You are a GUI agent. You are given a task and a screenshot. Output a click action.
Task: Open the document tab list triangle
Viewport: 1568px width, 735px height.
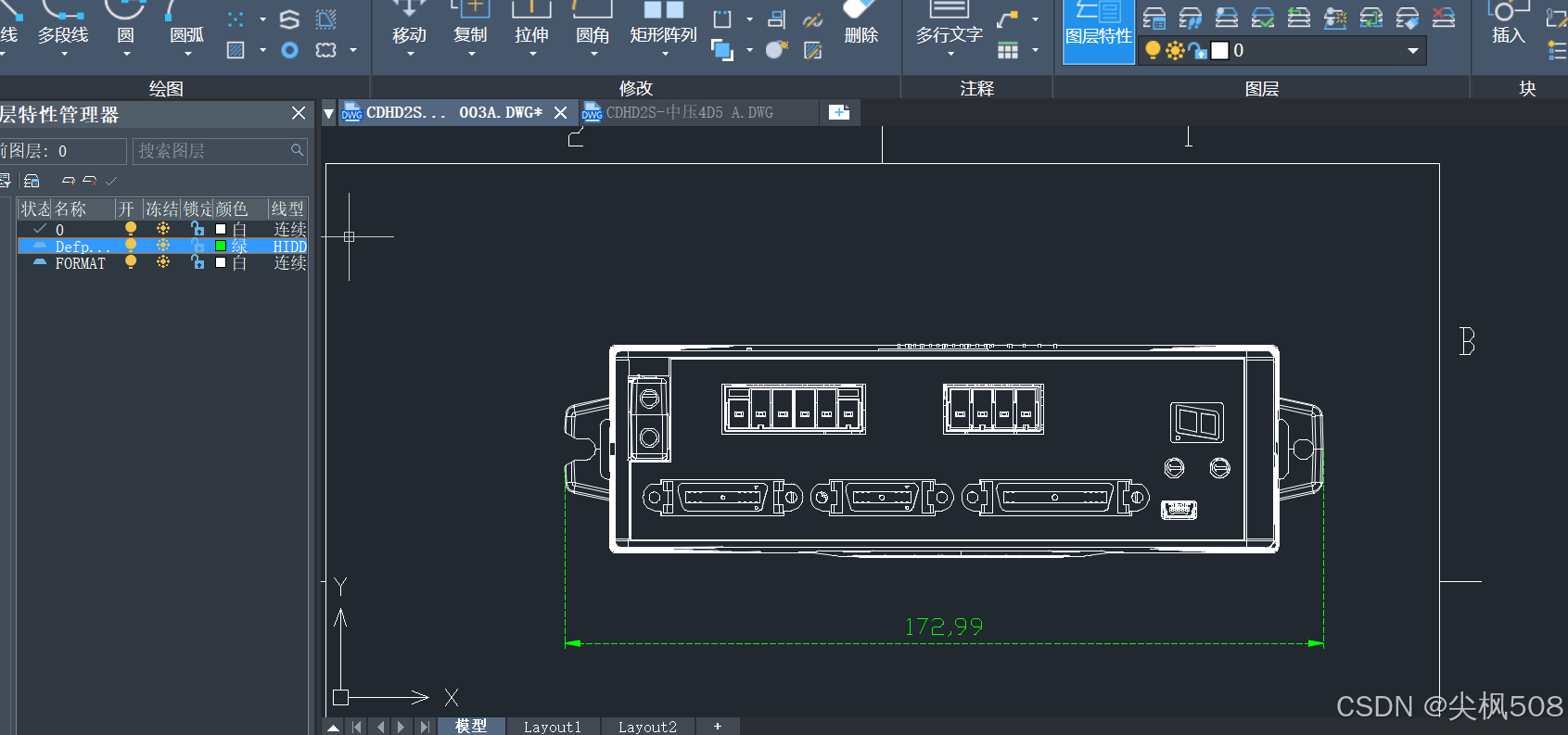click(328, 113)
